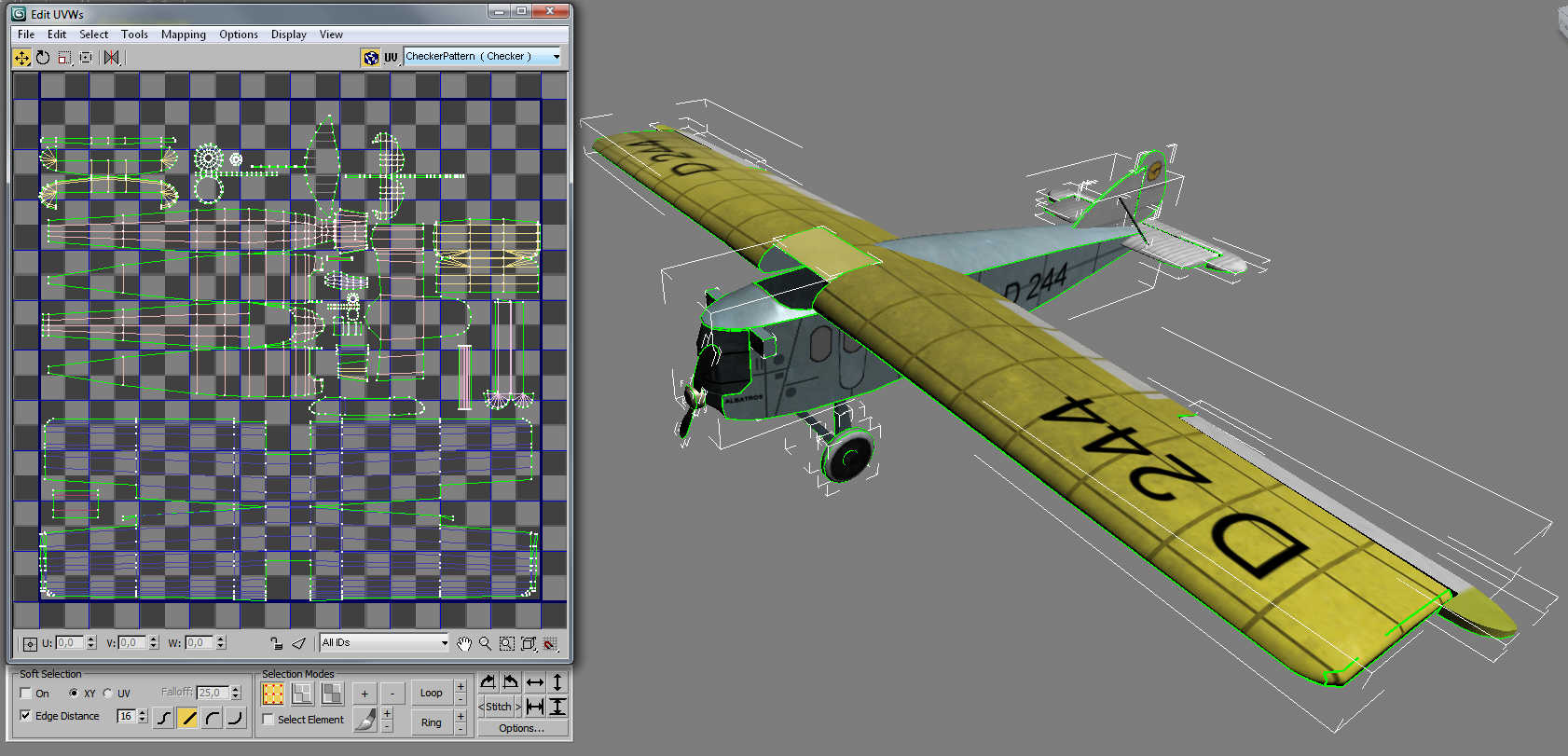Select the Move tool in UV editor
The height and width of the screenshot is (756, 1568).
point(21,58)
